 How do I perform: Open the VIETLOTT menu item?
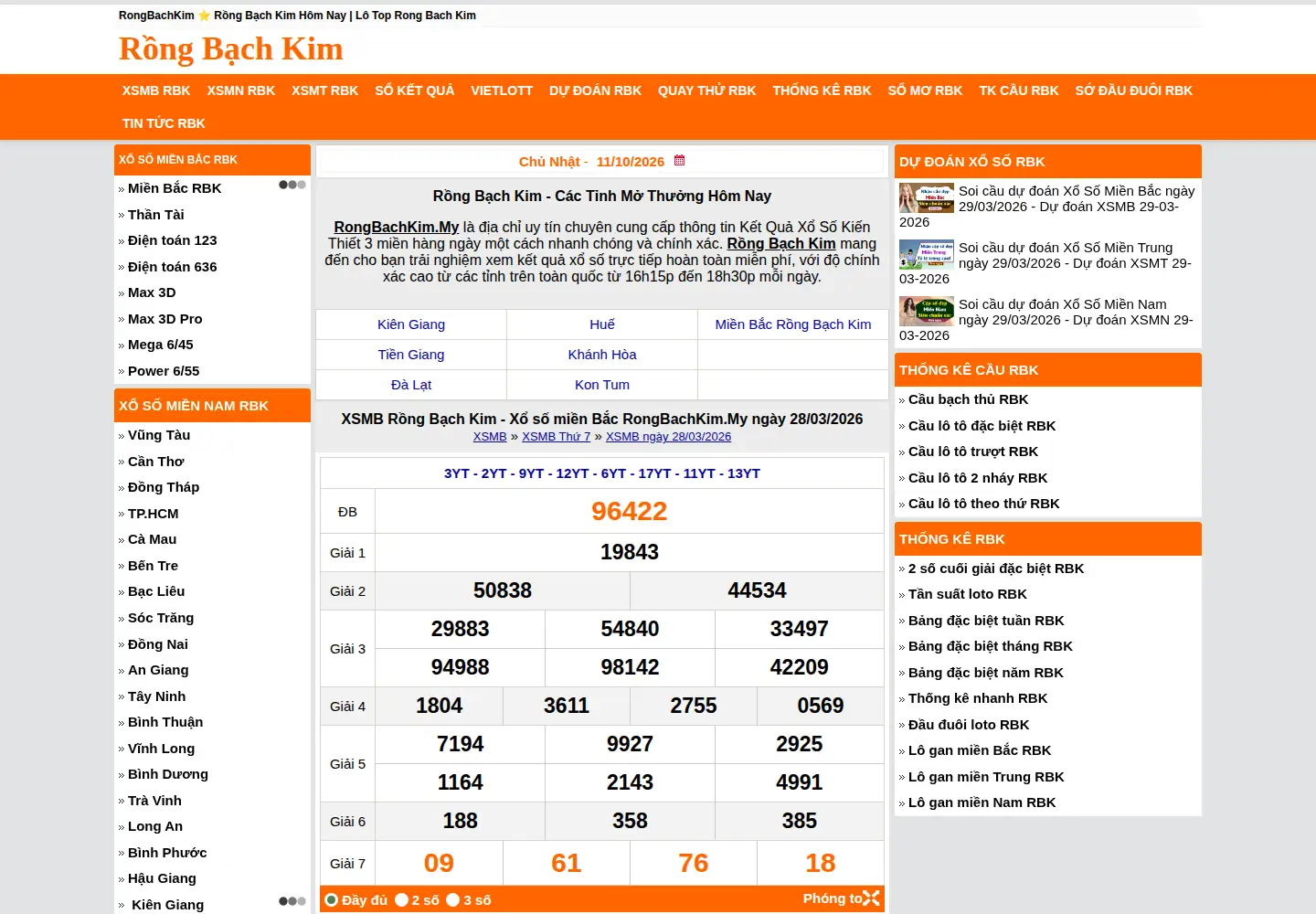click(502, 90)
